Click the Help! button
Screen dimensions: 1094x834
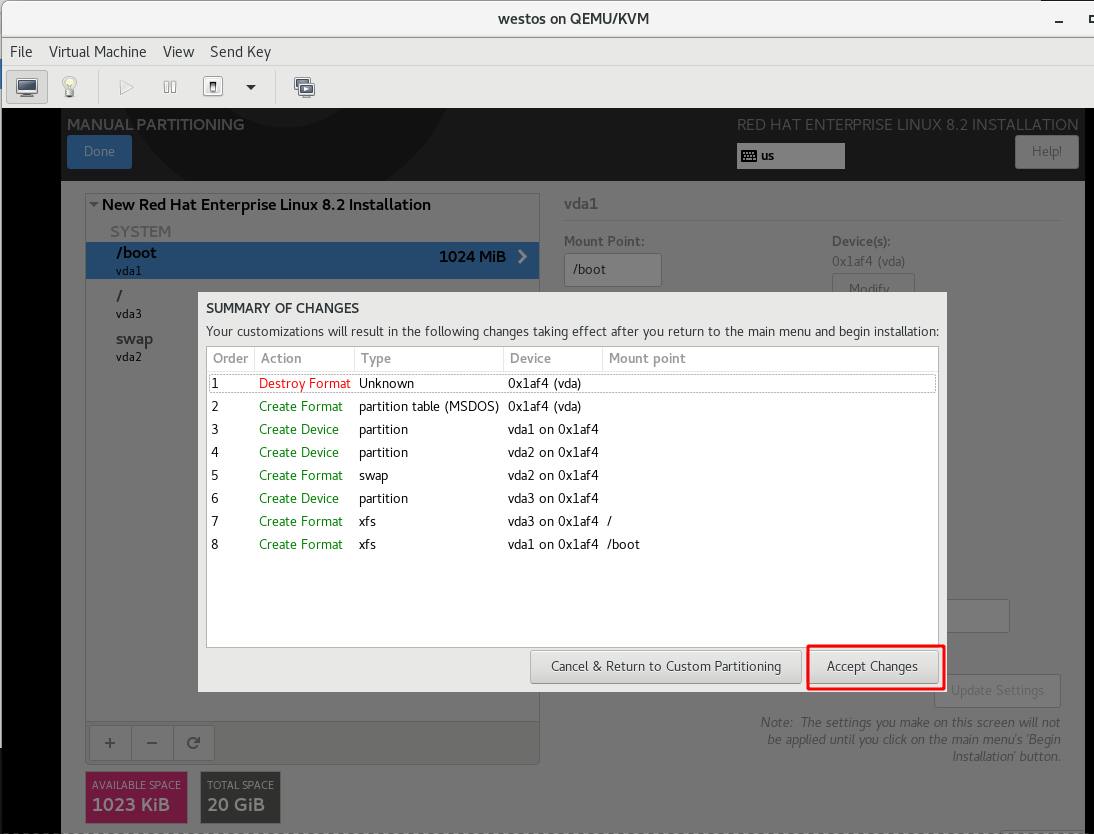tap(1046, 151)
